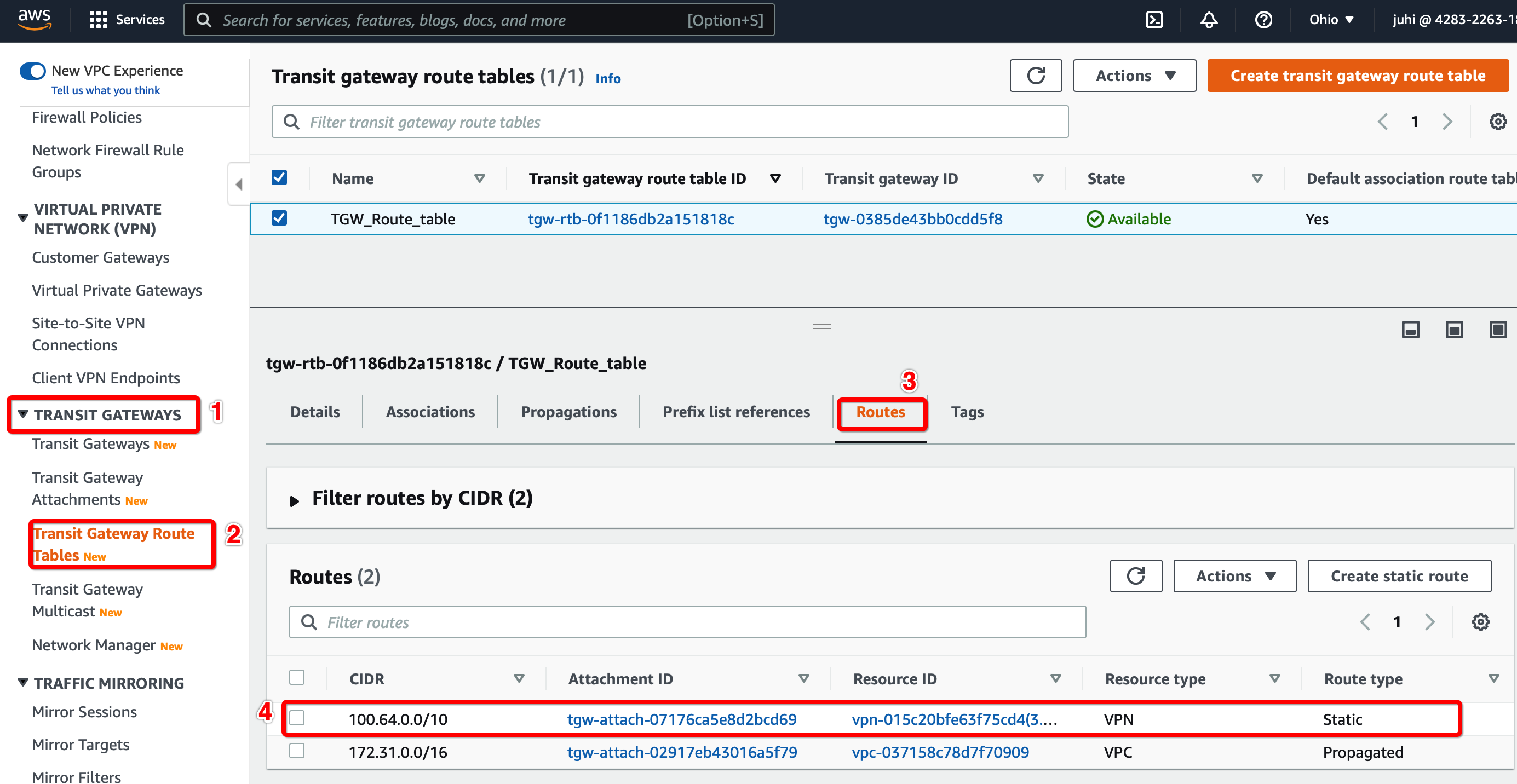Switch to the Routes tab

click(x=881, y=412)
